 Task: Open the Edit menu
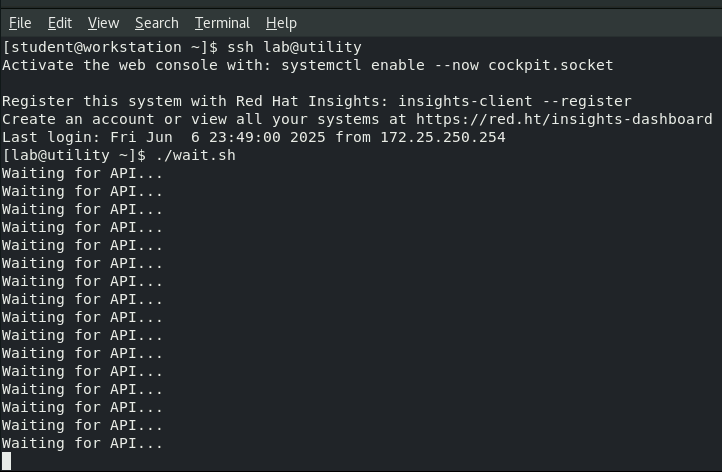[59, 22]
